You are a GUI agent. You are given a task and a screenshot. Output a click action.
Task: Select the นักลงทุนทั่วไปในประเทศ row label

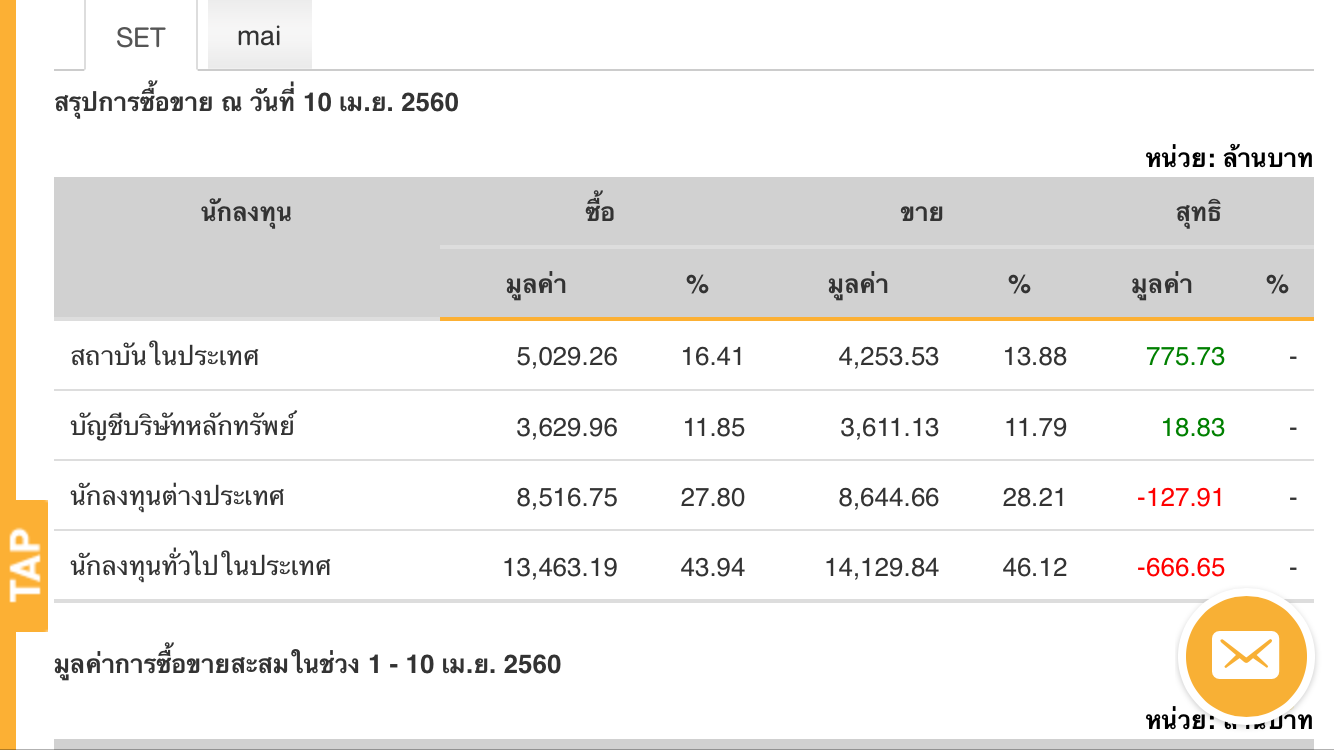tap(201, 567)
